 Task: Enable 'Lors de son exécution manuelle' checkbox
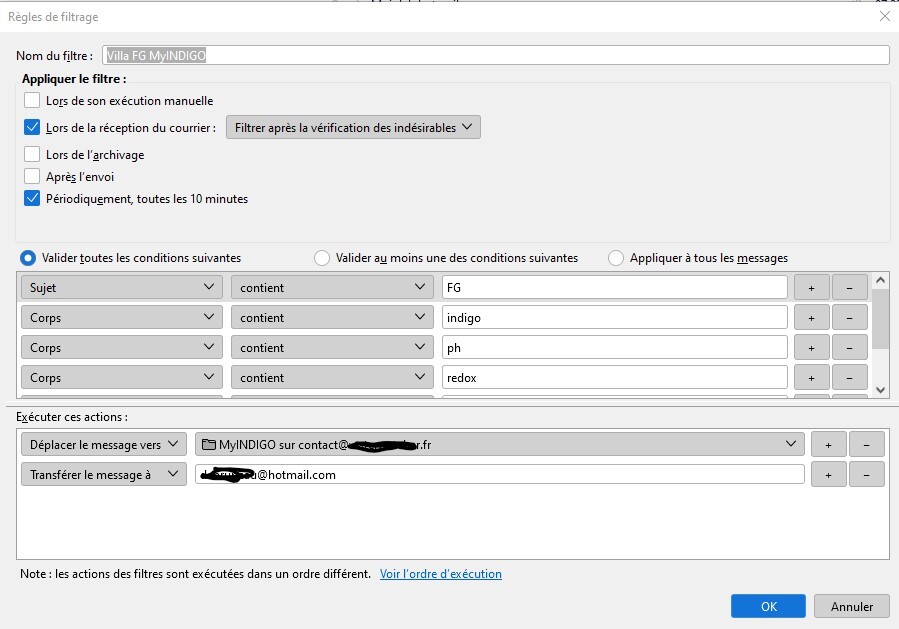[32, 100]
